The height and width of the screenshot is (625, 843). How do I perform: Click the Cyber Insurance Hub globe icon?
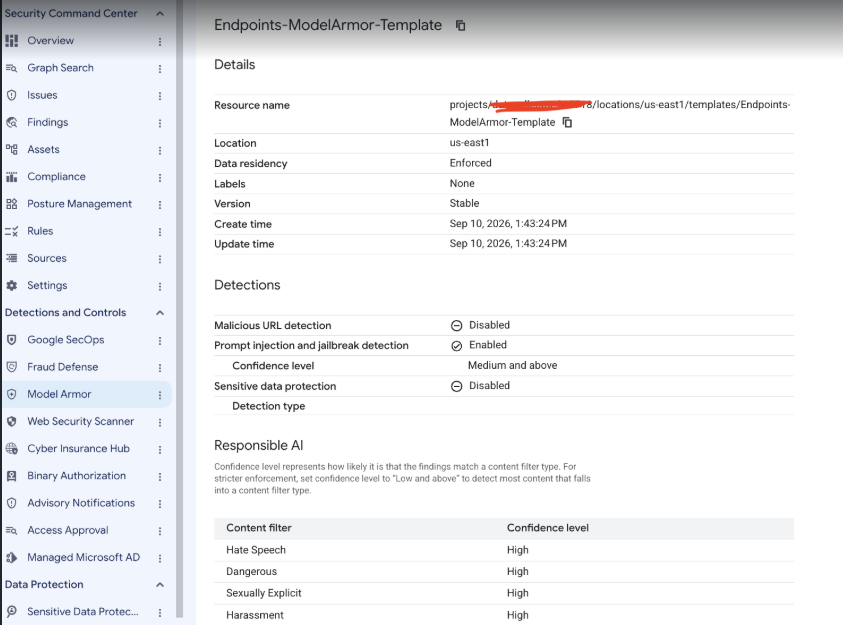coord(11,449)
